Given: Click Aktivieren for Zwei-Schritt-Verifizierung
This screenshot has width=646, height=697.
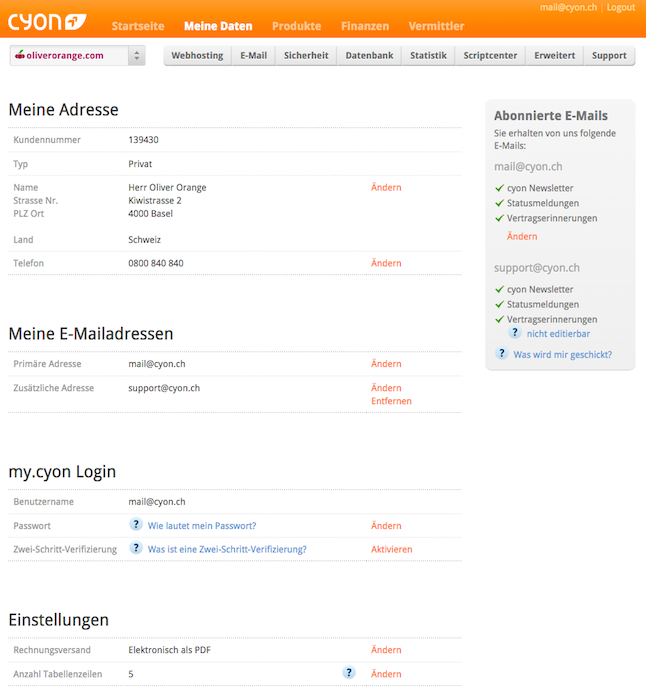Looking at the screenshot, I should tap(392, 549).
